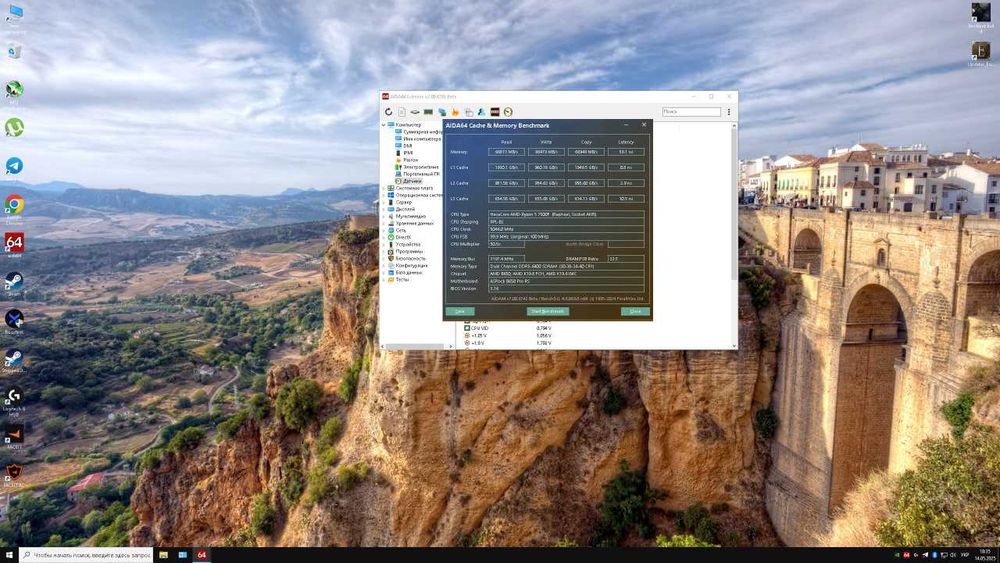Open the Steam desktop icon
Viewport: 1000px width, 563px height.
coord(14,281)
